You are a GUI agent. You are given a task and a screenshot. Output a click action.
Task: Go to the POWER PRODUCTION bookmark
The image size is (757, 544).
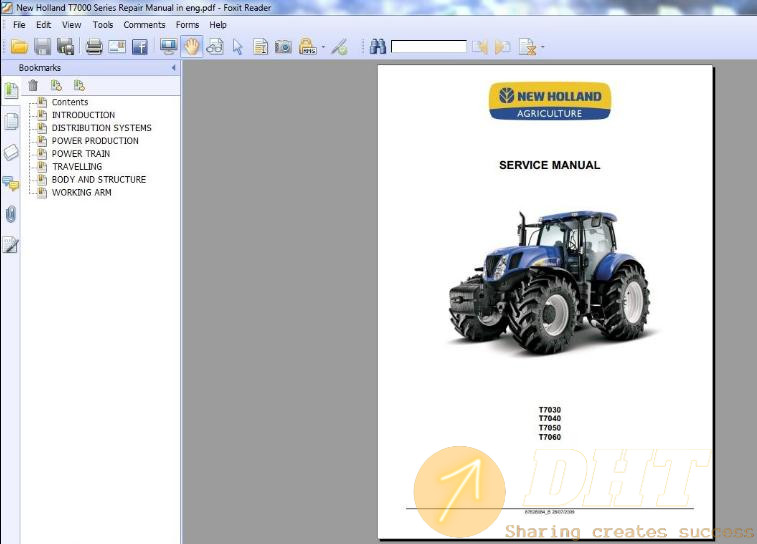click(95, 141)
